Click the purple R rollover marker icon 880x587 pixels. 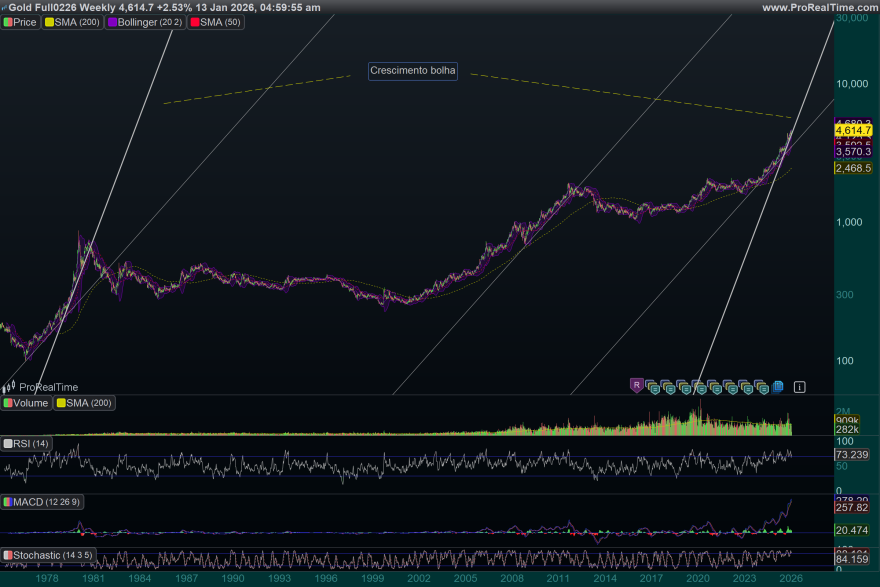coord(635,384)
